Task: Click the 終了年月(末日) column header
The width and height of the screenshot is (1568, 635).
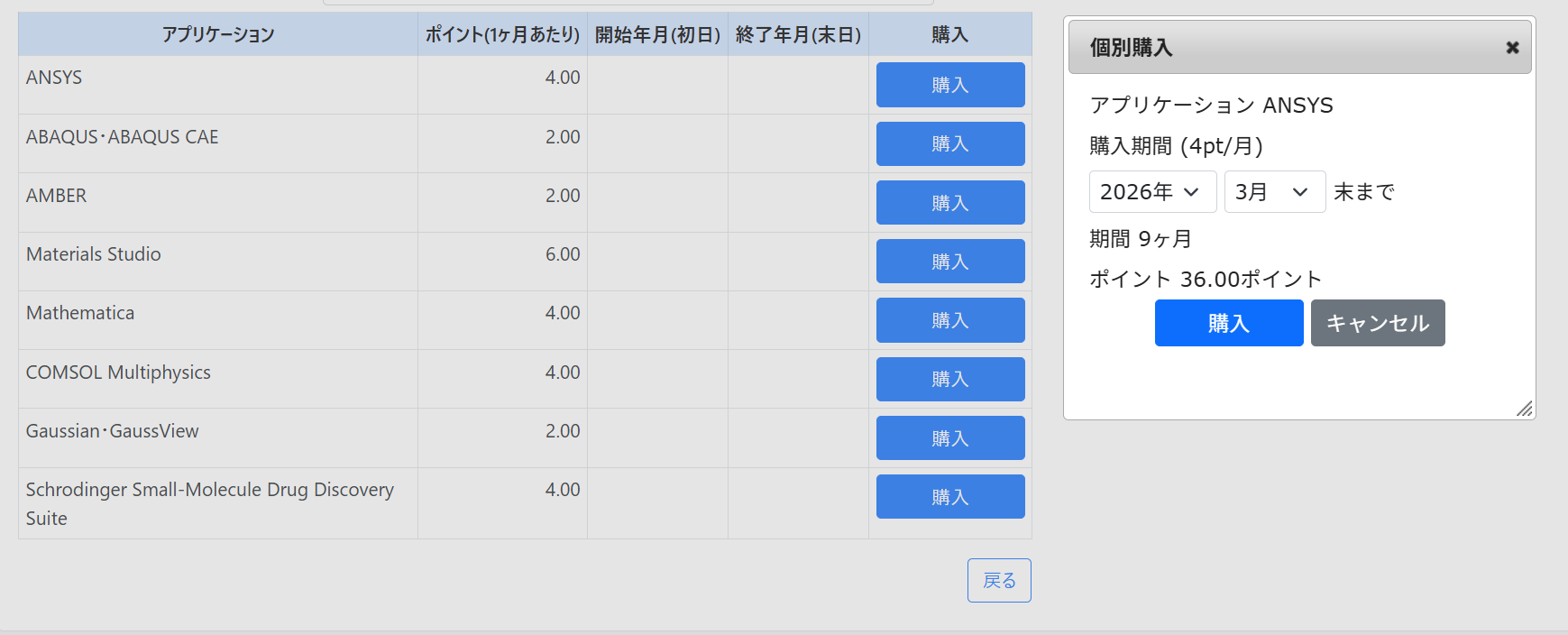Action: coord(798,34)
